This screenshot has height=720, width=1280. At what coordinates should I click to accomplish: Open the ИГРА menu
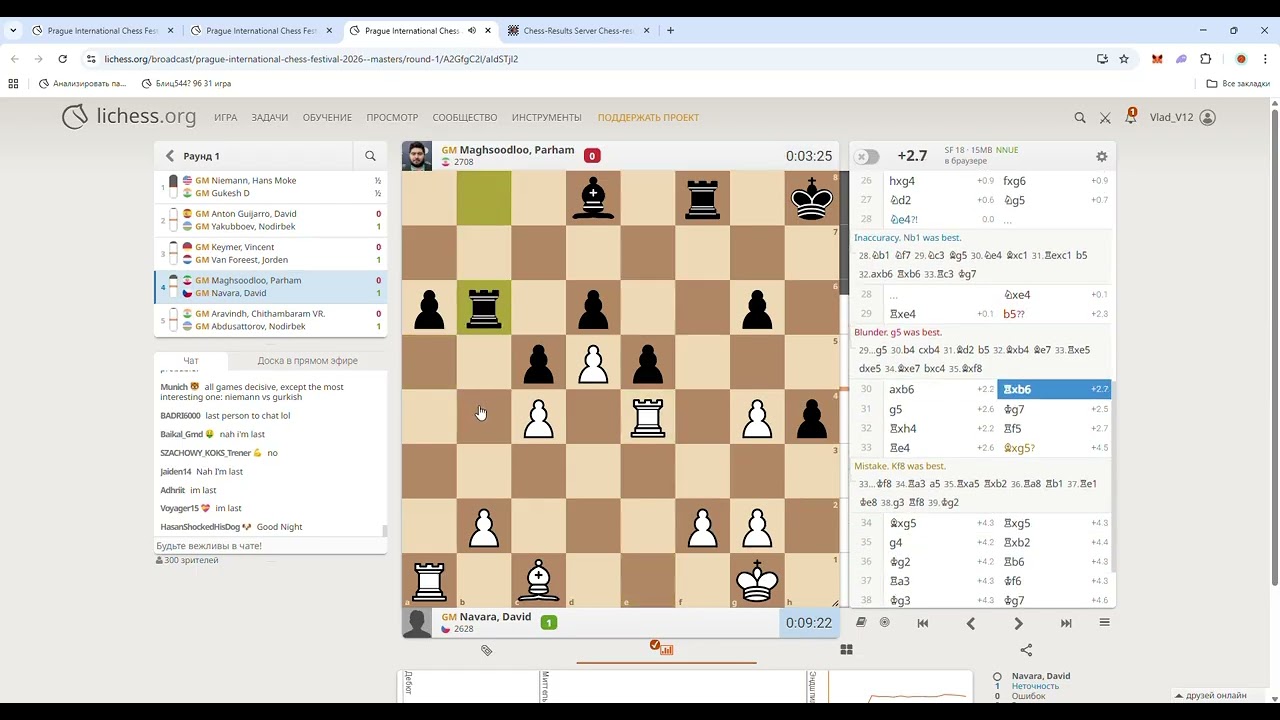point(225,118)
